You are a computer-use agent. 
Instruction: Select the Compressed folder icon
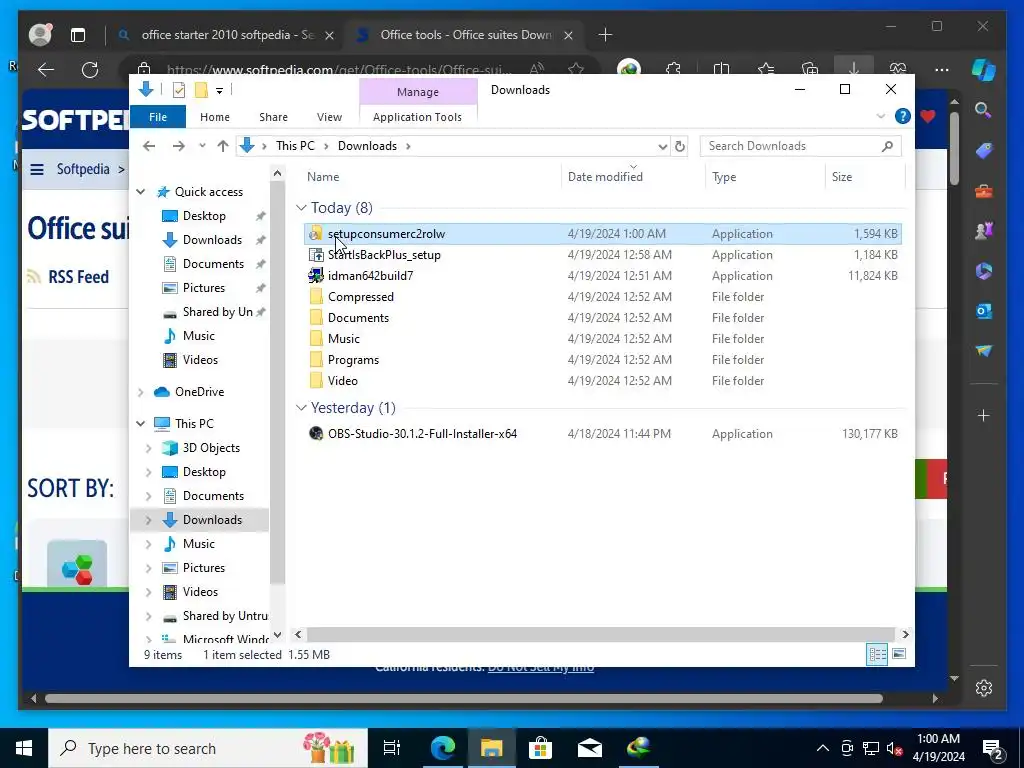click(x=316, y=296)
